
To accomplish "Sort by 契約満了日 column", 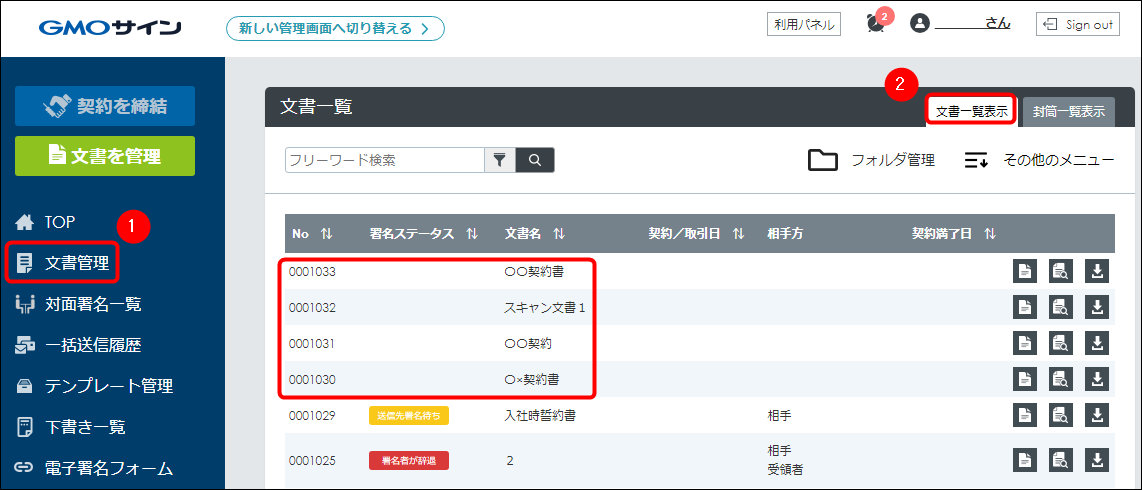I will 989,234.
